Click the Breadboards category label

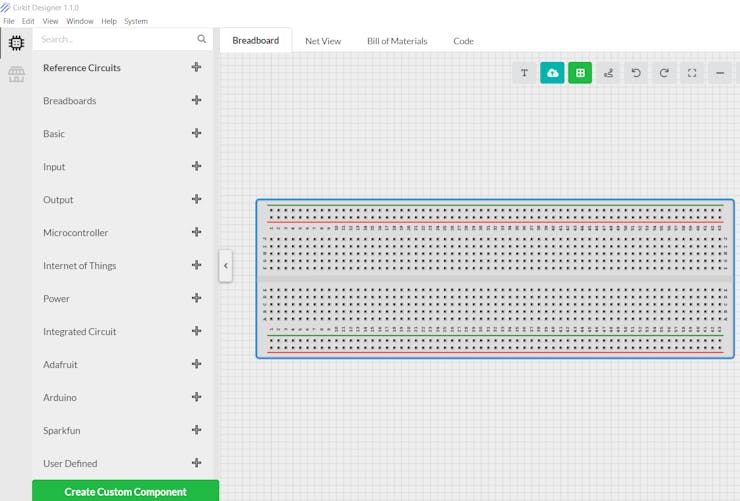(69, 101)
